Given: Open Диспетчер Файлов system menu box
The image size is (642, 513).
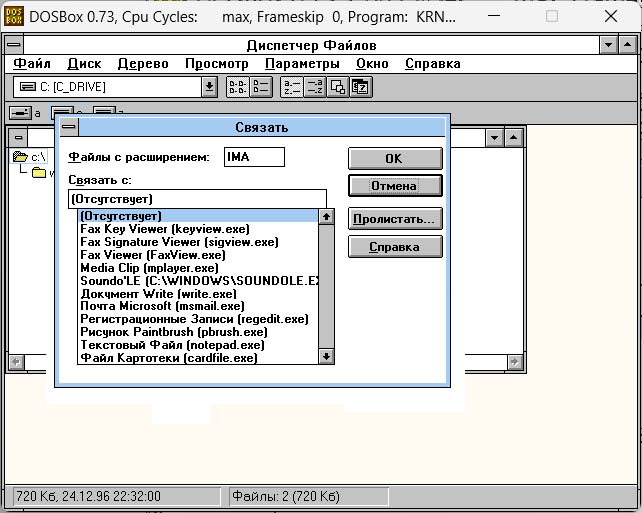Looking at the screenshot, I should pyautogui.click(x=14, y=45).
